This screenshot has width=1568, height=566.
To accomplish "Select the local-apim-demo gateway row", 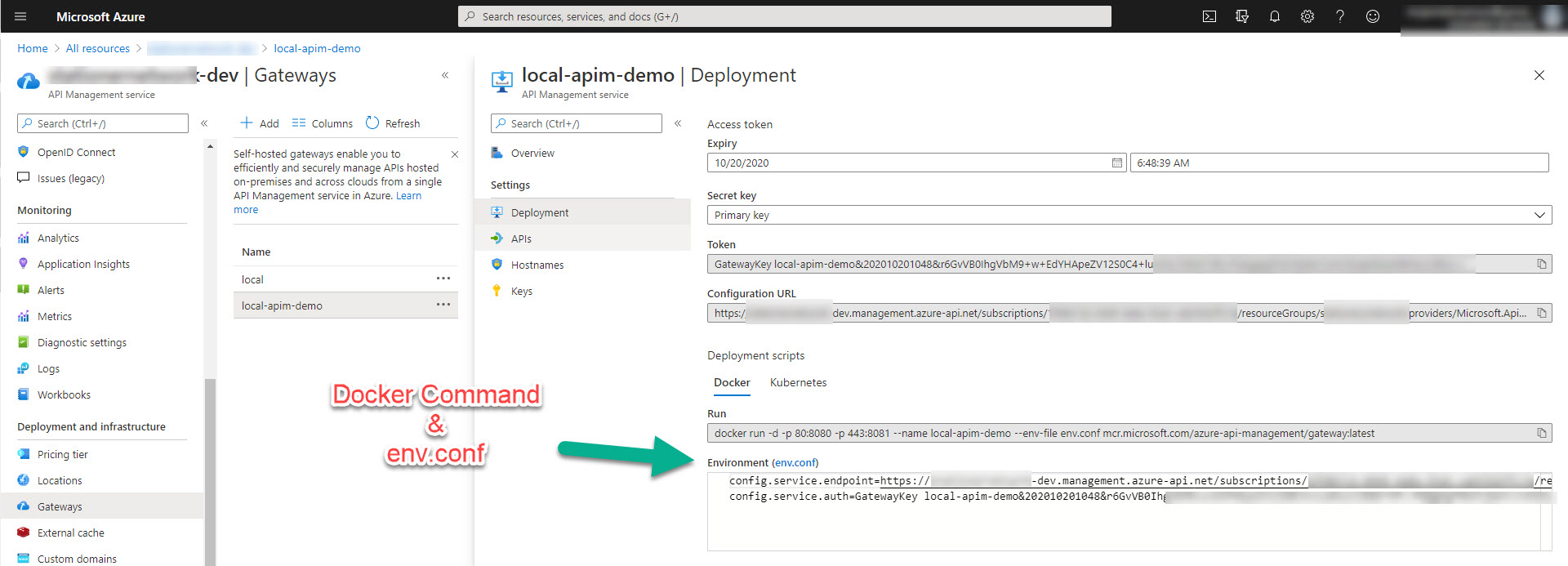I will (345, 305).
